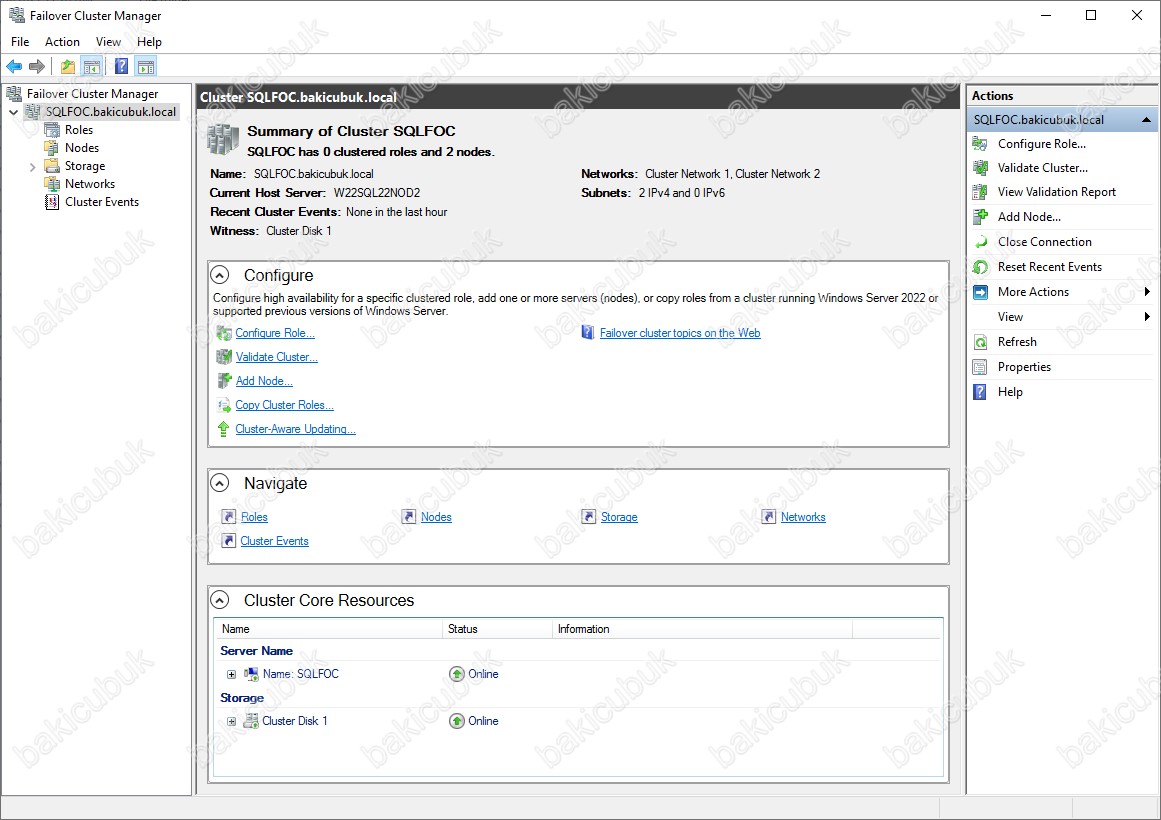Open the More Actions submenu arrow
1161x820 pixels.
point(1147,292)
